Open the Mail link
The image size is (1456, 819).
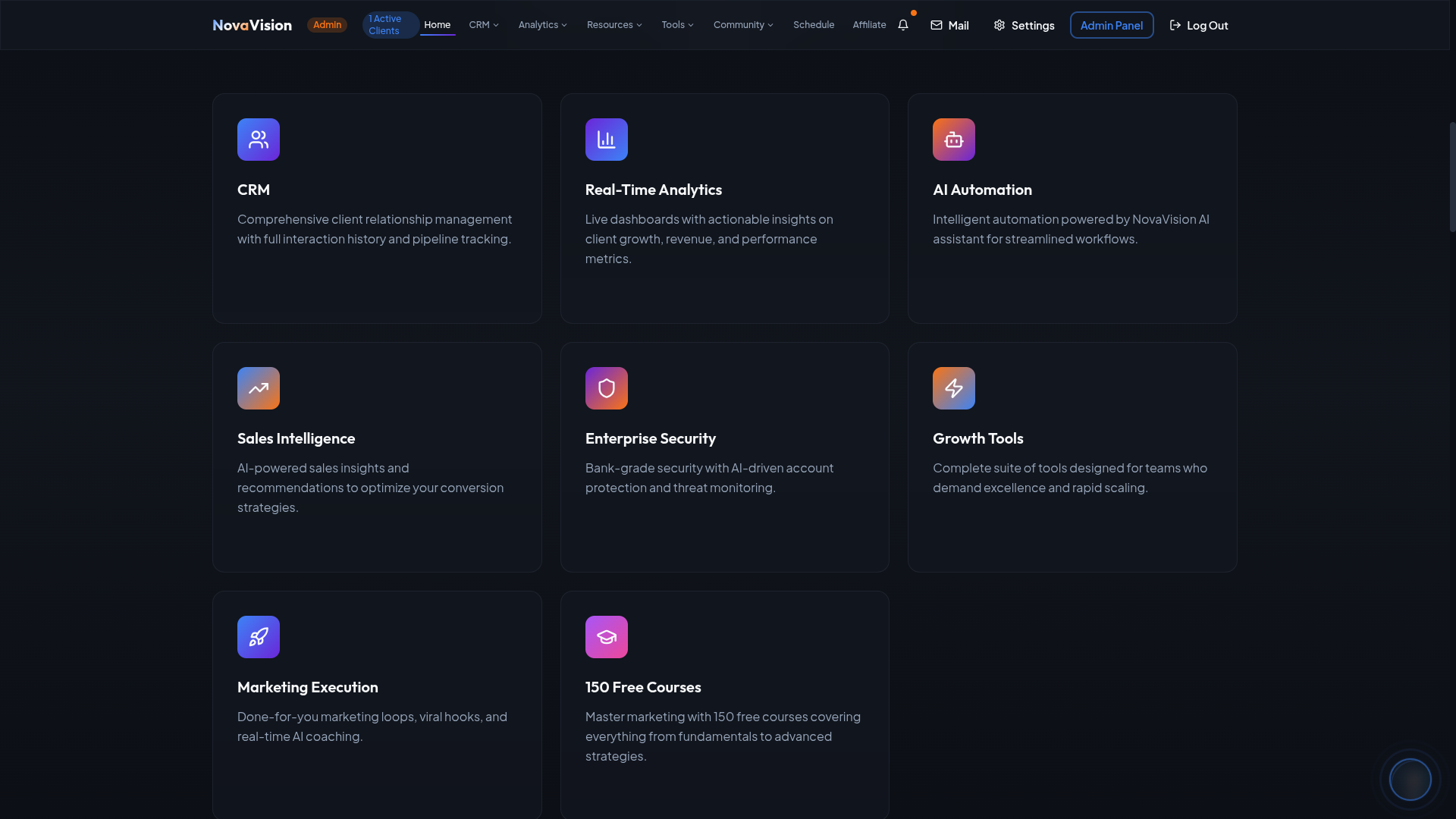click(x=949, y=25)
